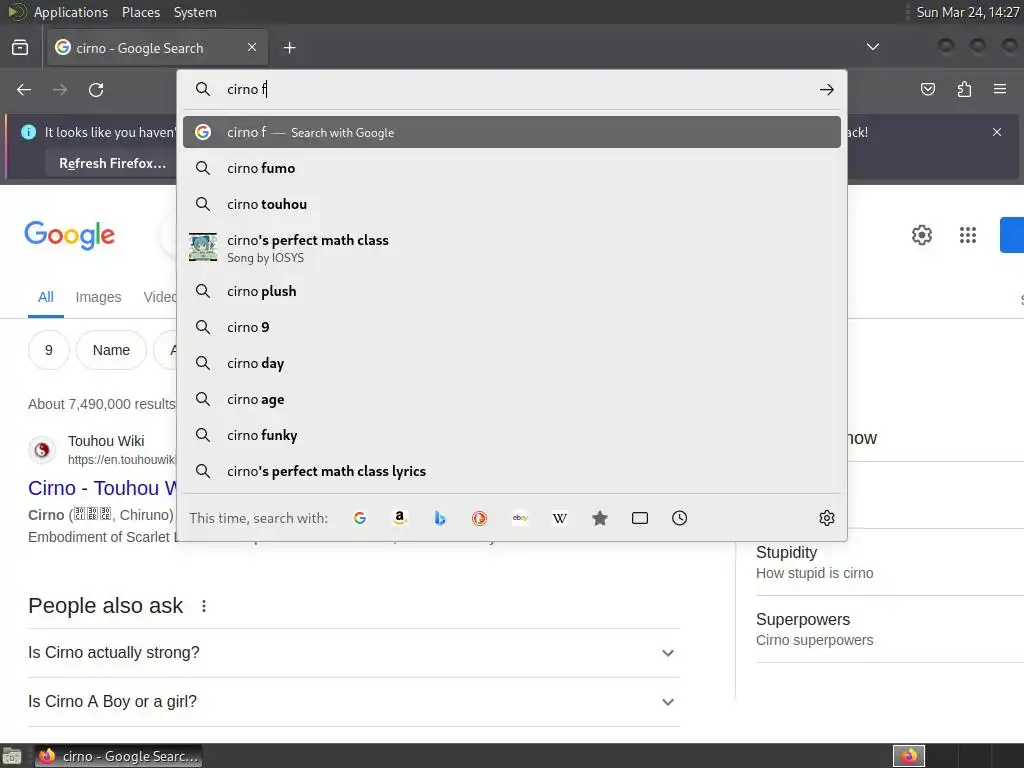The height and width of the screenshot is (768, 1024).
Task: Open the Firefox View icon left of the tab
Action: click(20, 48)
